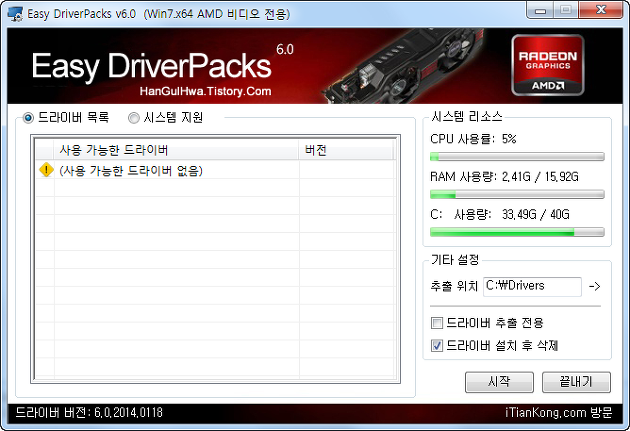Click the Radeon Graphics AMD logo
The height and width of the screenshot is (431, 630).
tap(548, 65)
